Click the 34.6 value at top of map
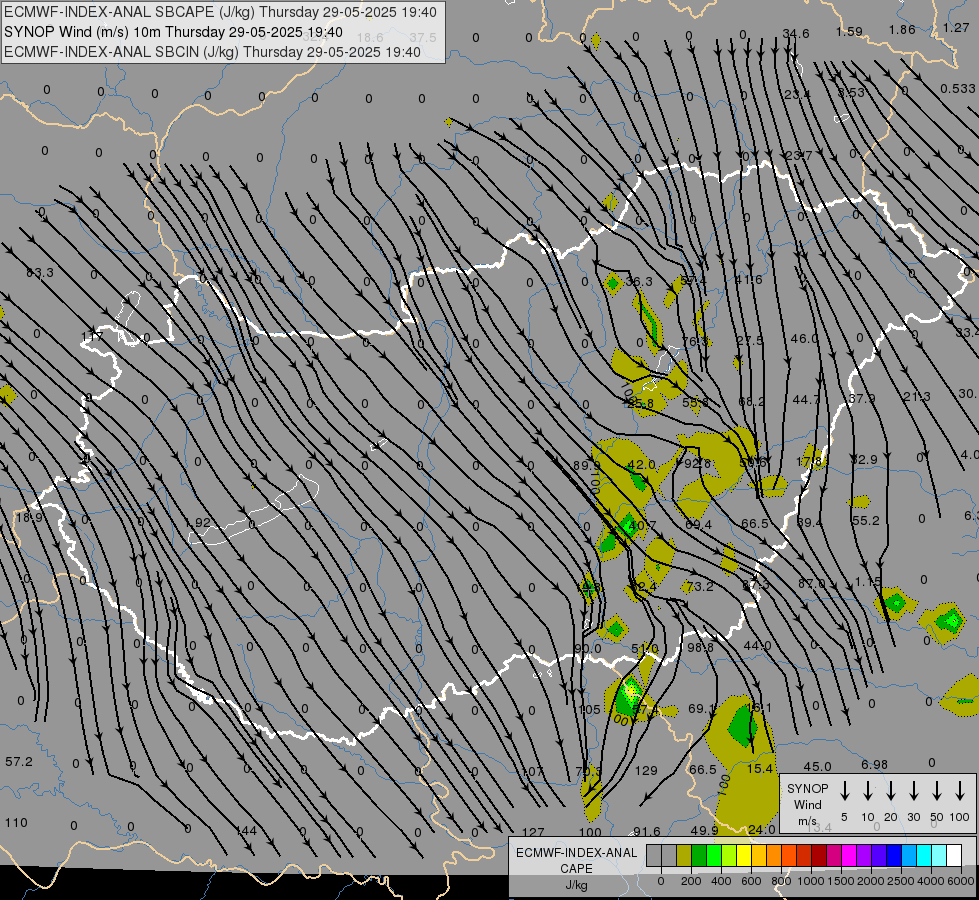The image size is (979, 900). pos(796,33)
